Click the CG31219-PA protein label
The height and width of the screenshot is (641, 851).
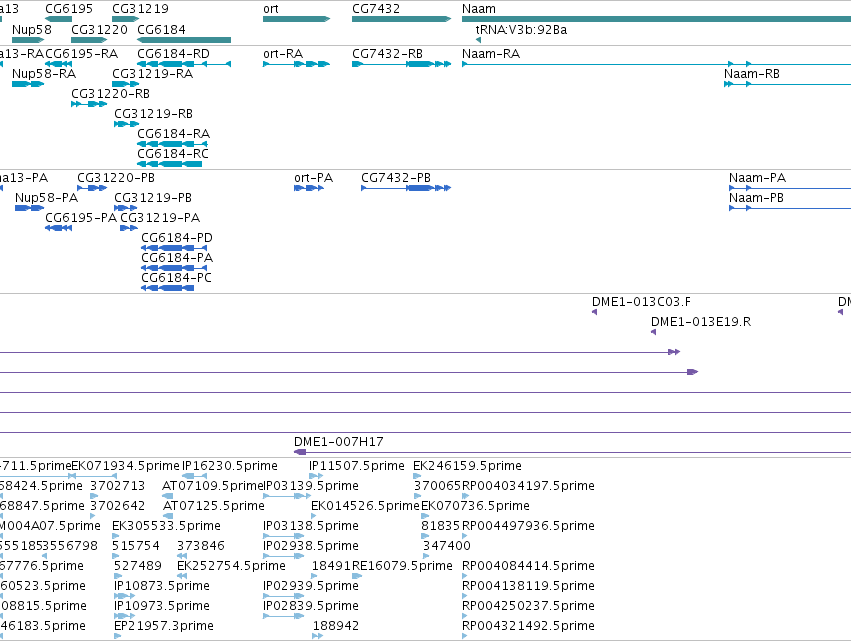160,218
